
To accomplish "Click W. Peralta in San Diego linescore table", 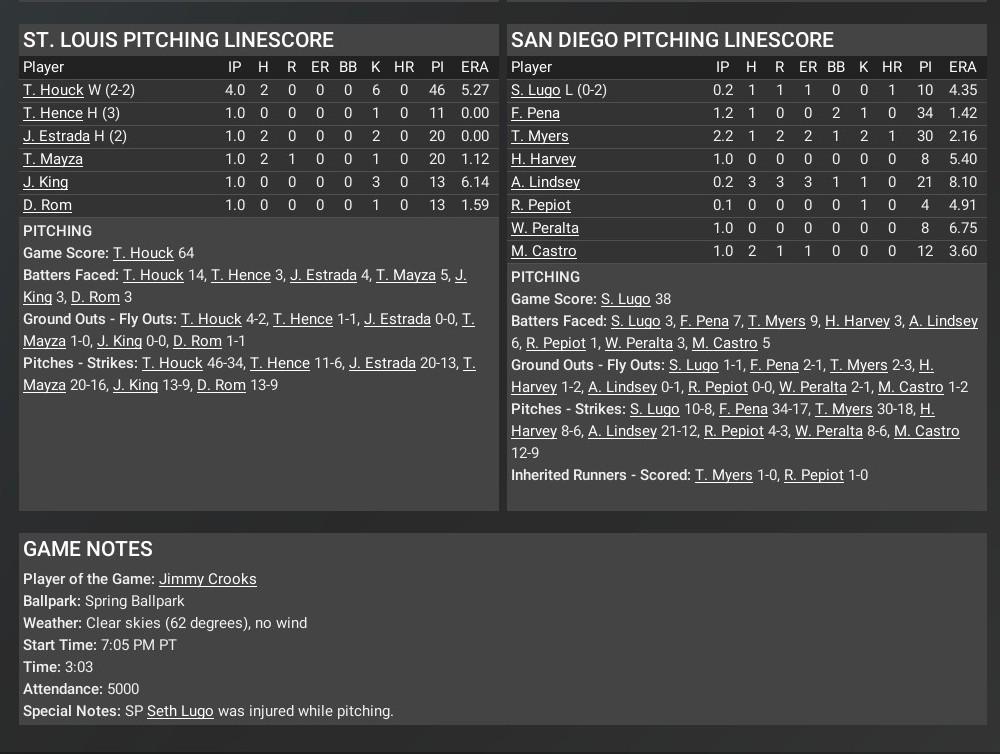I will tap(545, 228).
